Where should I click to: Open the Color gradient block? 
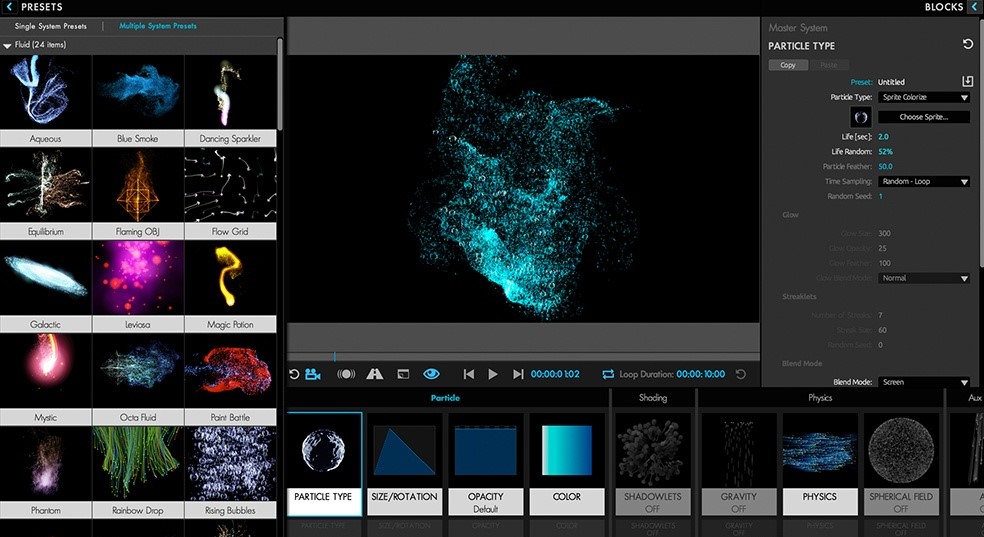pos(567,463)
